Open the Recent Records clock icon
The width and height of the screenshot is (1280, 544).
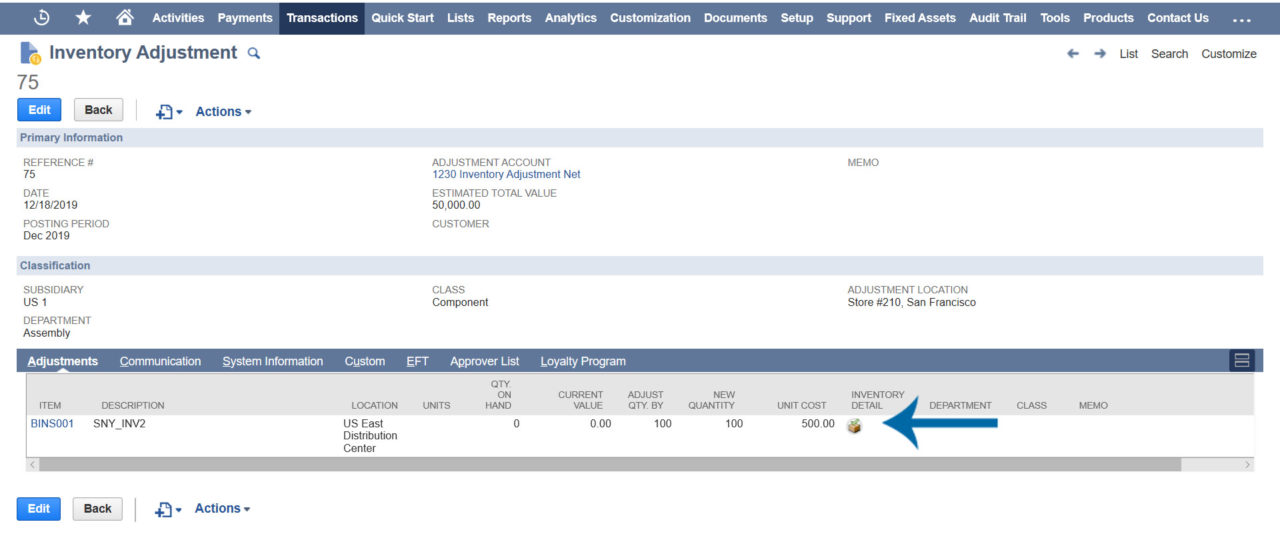[42, 17]
